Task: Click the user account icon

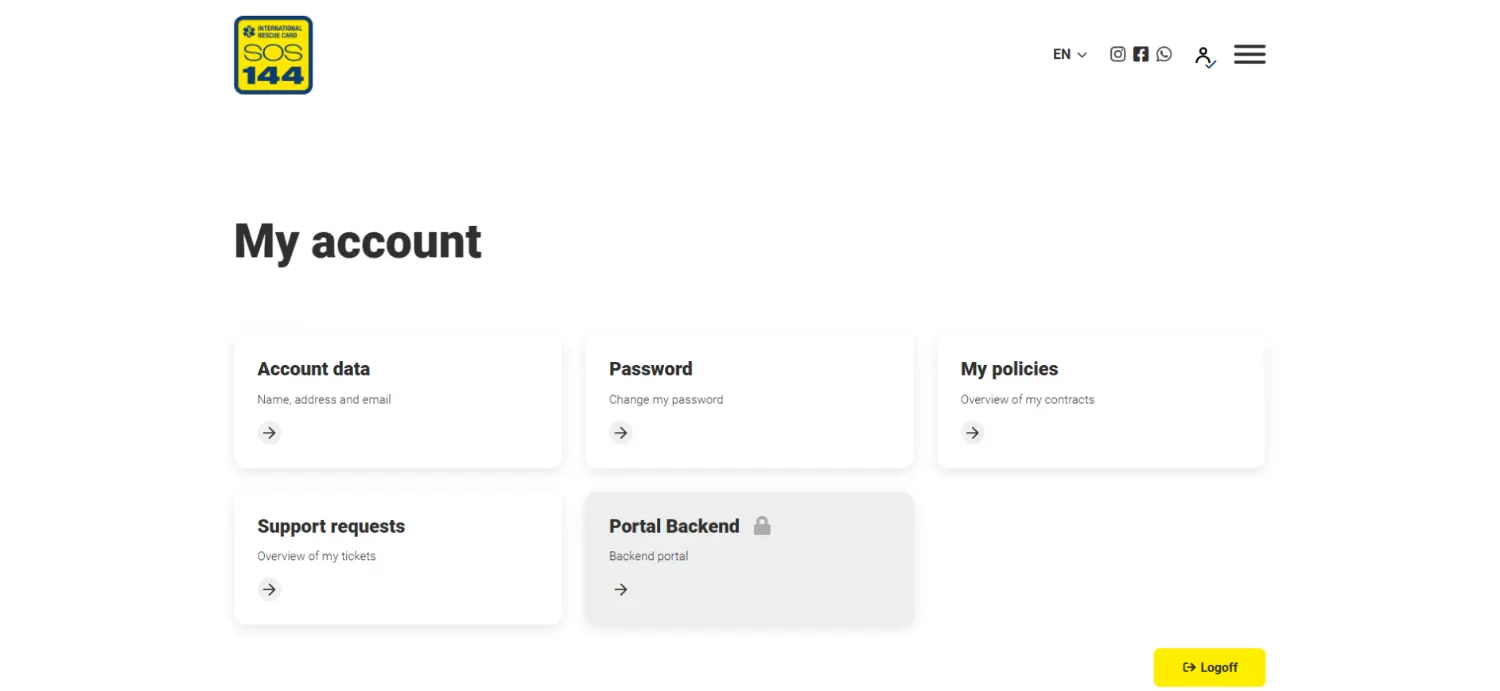Action: (x=1204, y=56)
